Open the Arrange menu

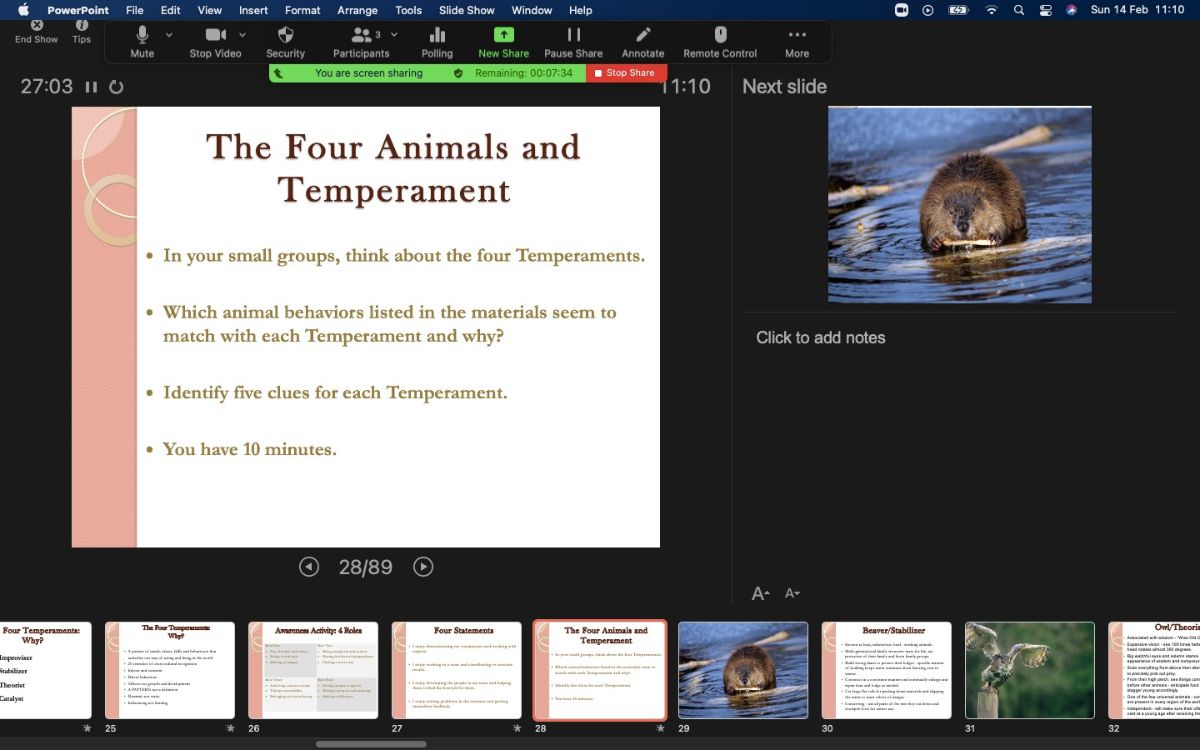pyautogui.click(x=357, y=10)
